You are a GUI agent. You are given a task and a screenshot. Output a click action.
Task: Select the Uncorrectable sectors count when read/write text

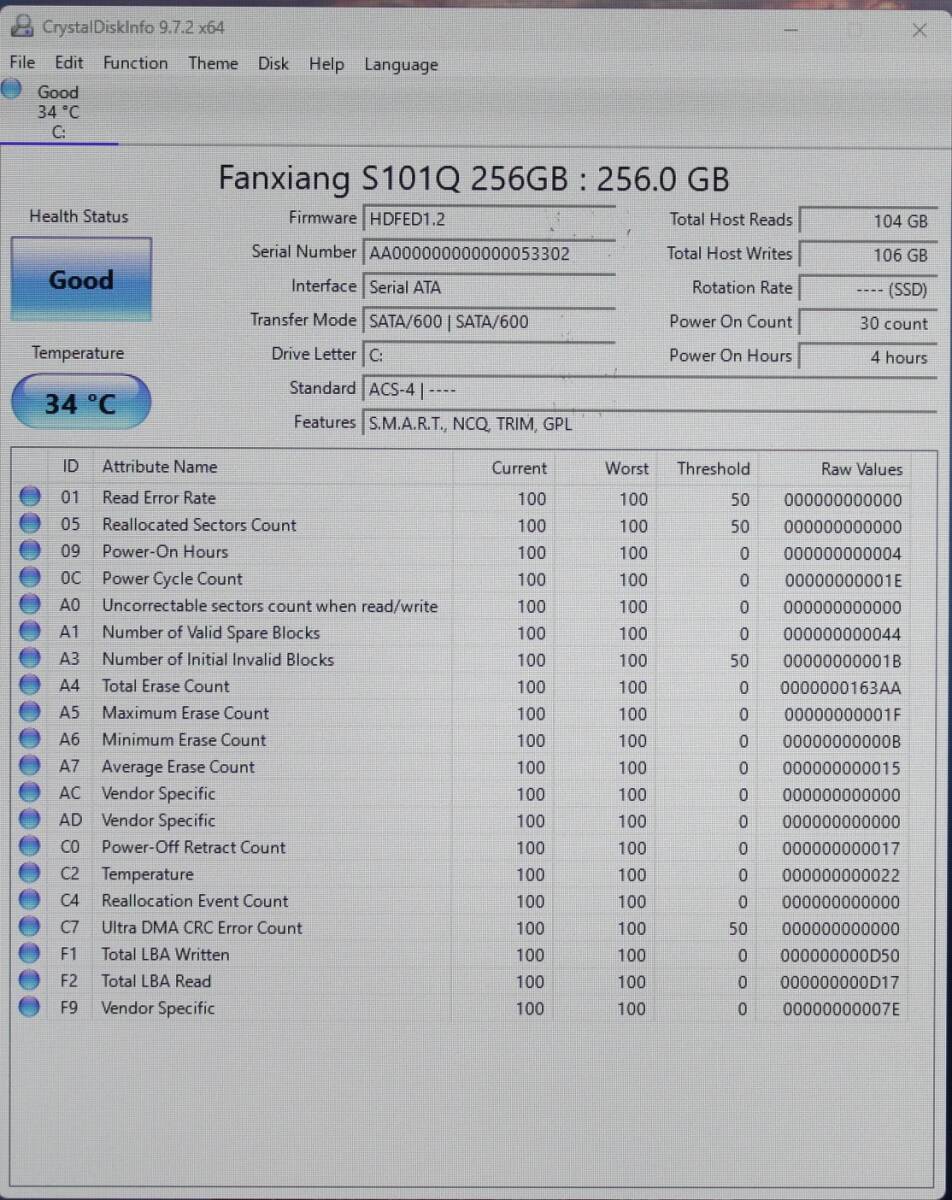click(269, 606)
